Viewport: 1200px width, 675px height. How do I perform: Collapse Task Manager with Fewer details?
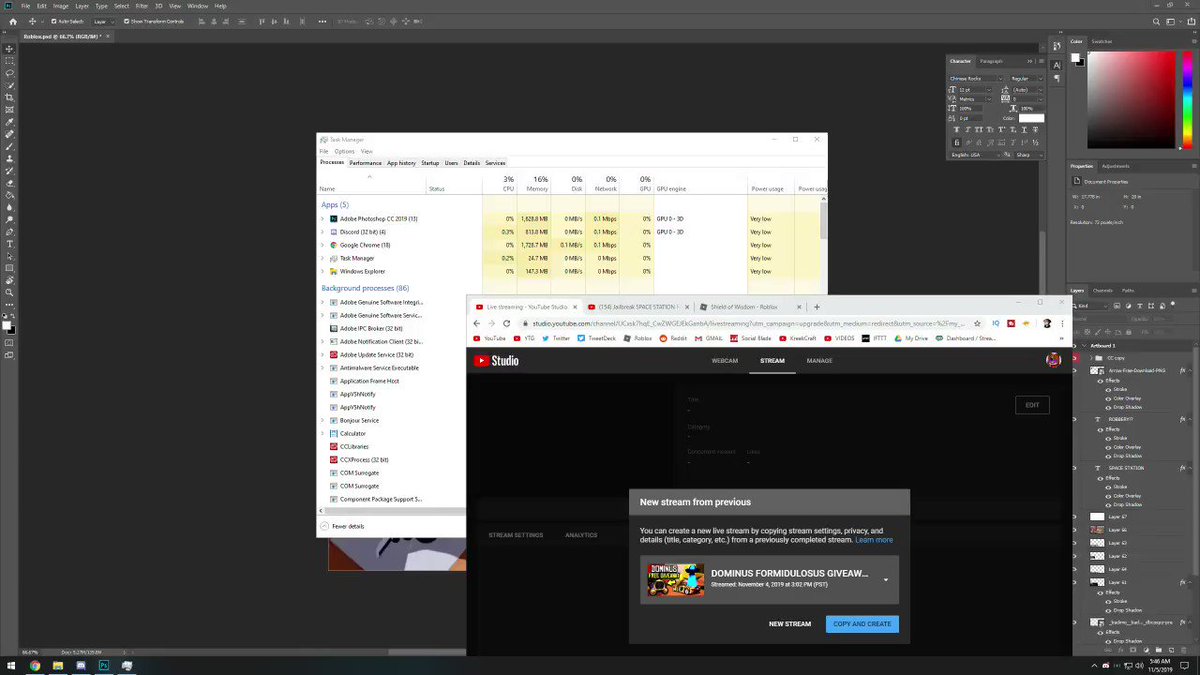(342, 526)
